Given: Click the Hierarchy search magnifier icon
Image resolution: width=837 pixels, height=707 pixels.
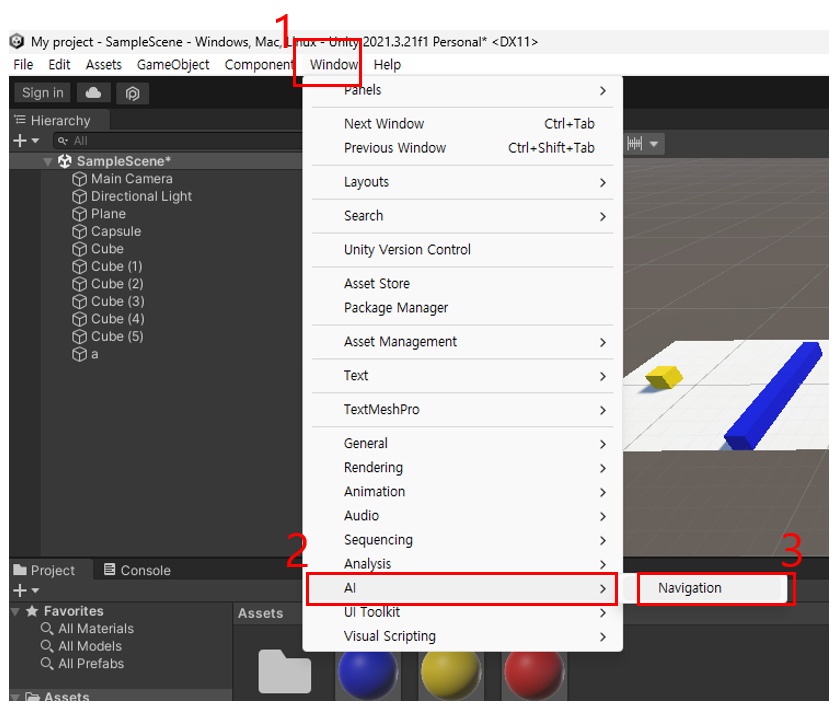Looking at the screenshot, I should point(63,141).
